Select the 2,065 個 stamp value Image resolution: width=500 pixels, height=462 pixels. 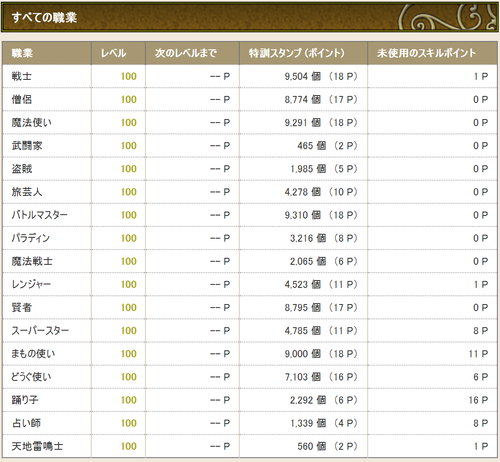(308, 261)
